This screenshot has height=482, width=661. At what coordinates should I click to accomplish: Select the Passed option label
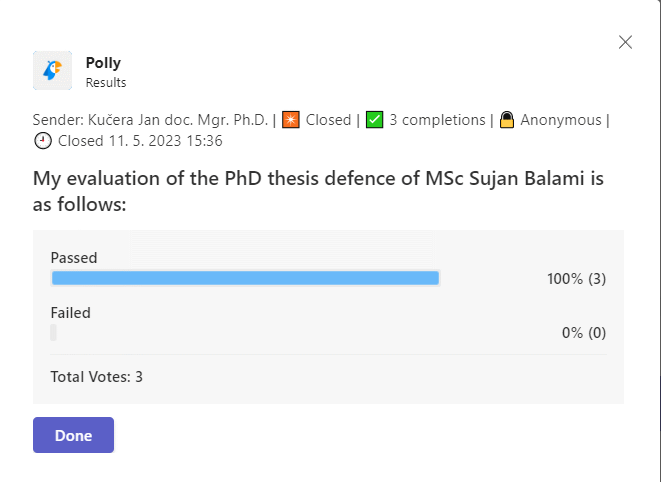(x=74, y=257)
